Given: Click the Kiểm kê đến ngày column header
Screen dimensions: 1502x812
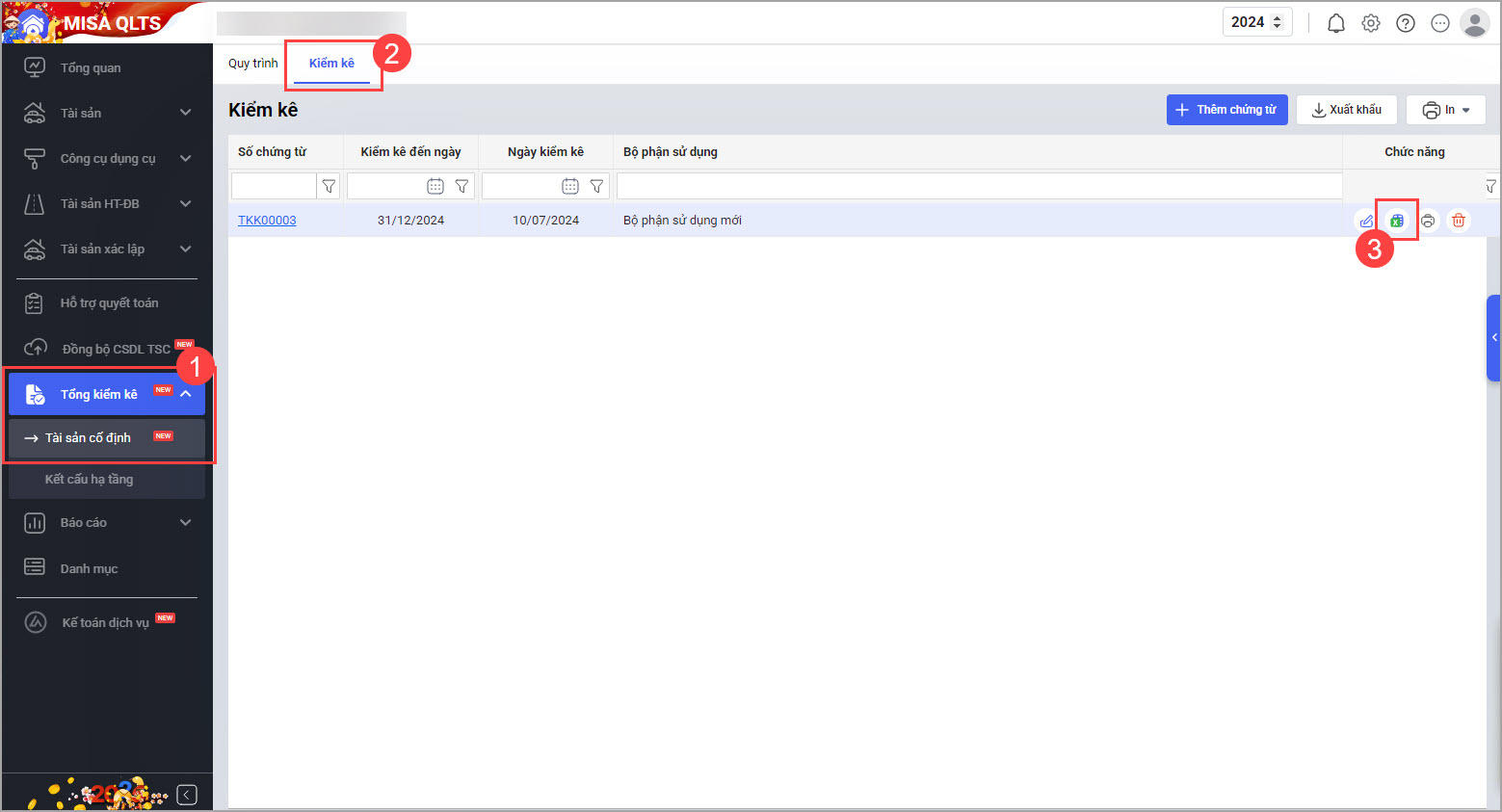Looking at the screenshot, I should (x=411, y=152).
